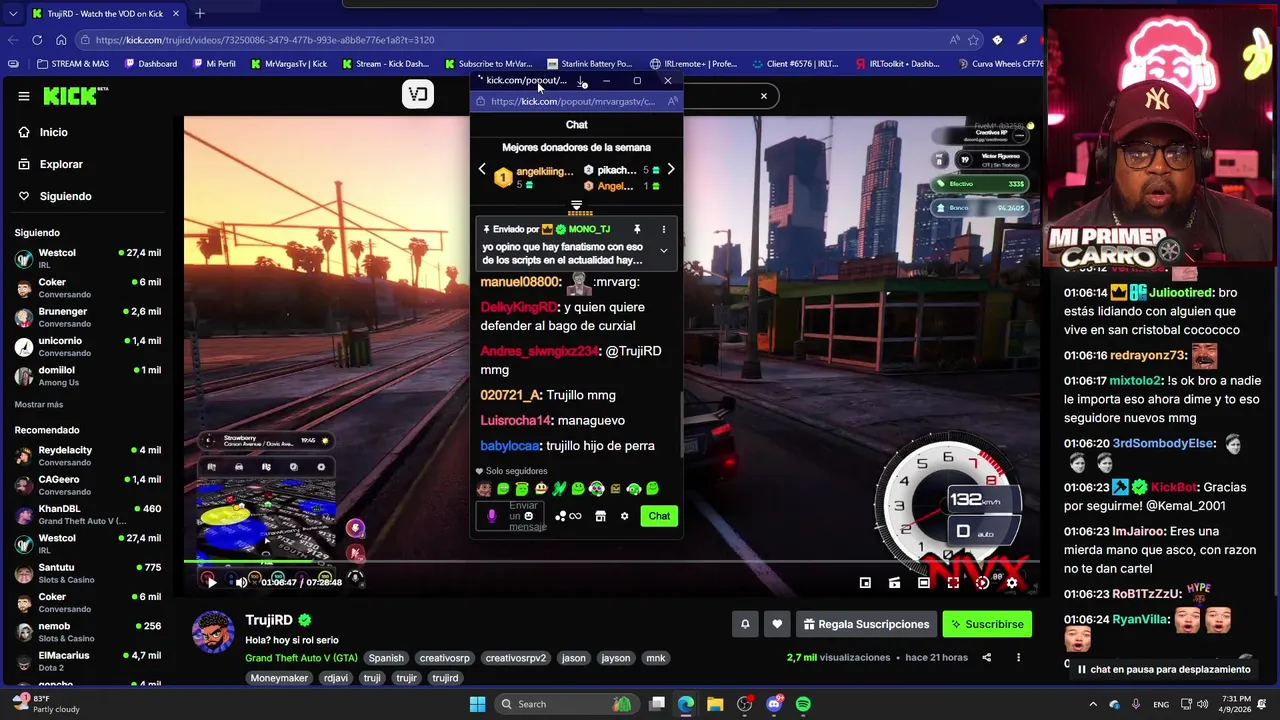
Task: Open popout chat settings gear
Action: [x=625, y=516]
